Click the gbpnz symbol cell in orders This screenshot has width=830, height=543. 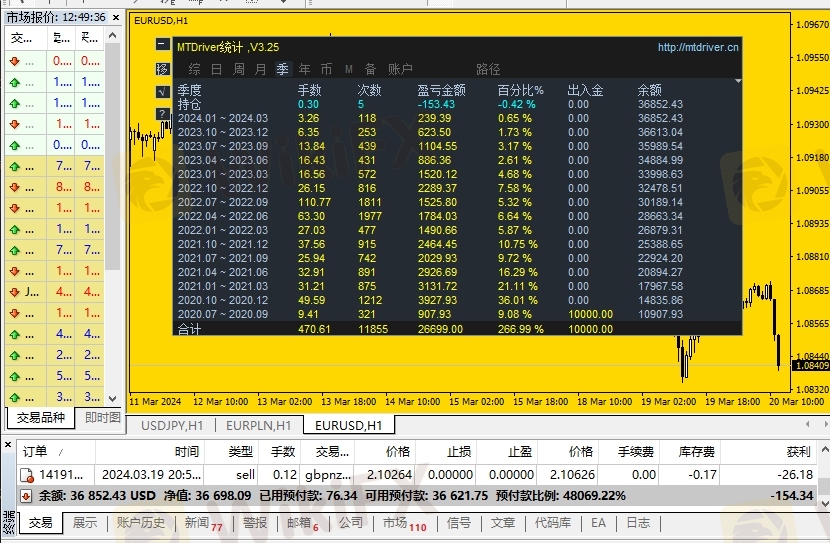[x=328, y=475]
